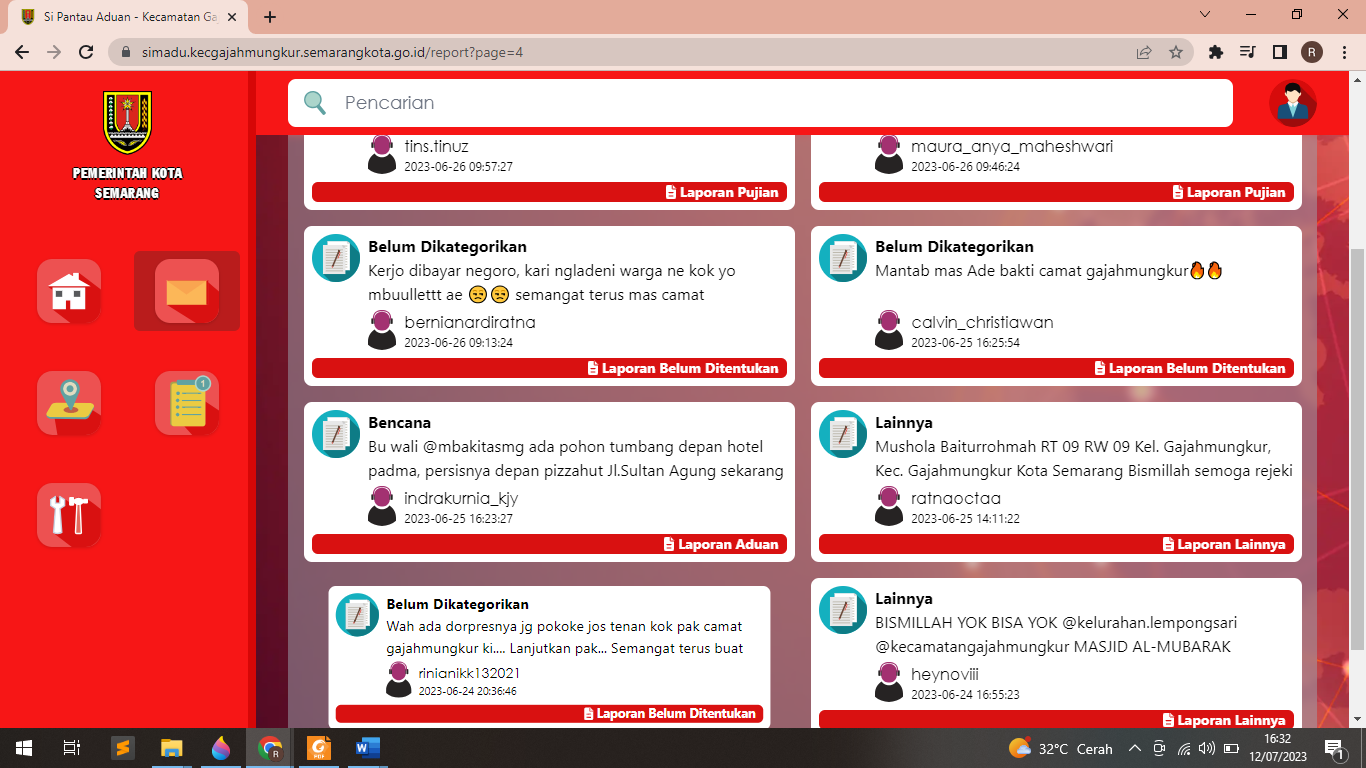This screenshot has height=768, width=1366.
Task: Reload the current page
Action: 86,52
